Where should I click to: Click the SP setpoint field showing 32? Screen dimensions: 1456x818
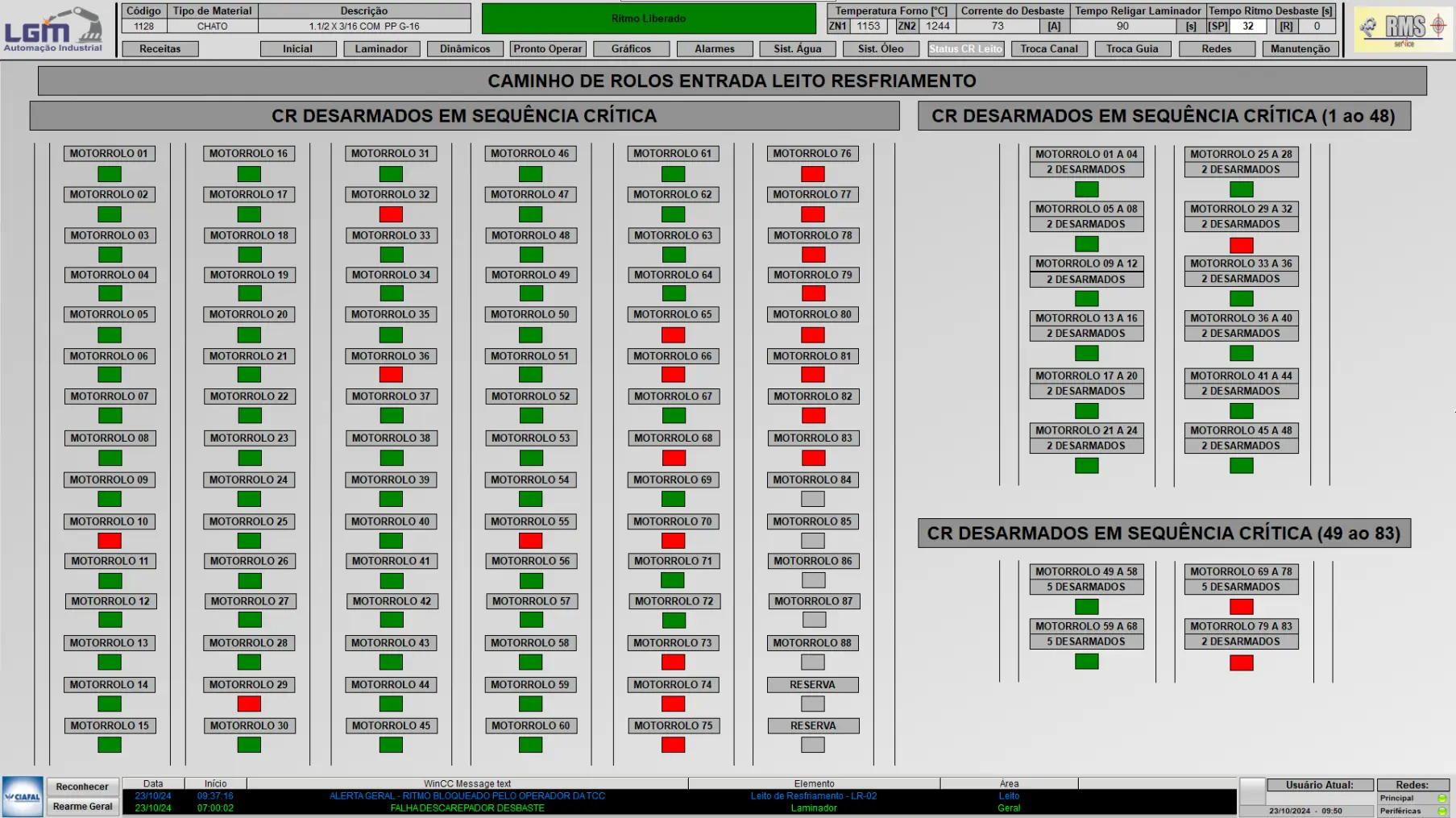click(1247, 26)
